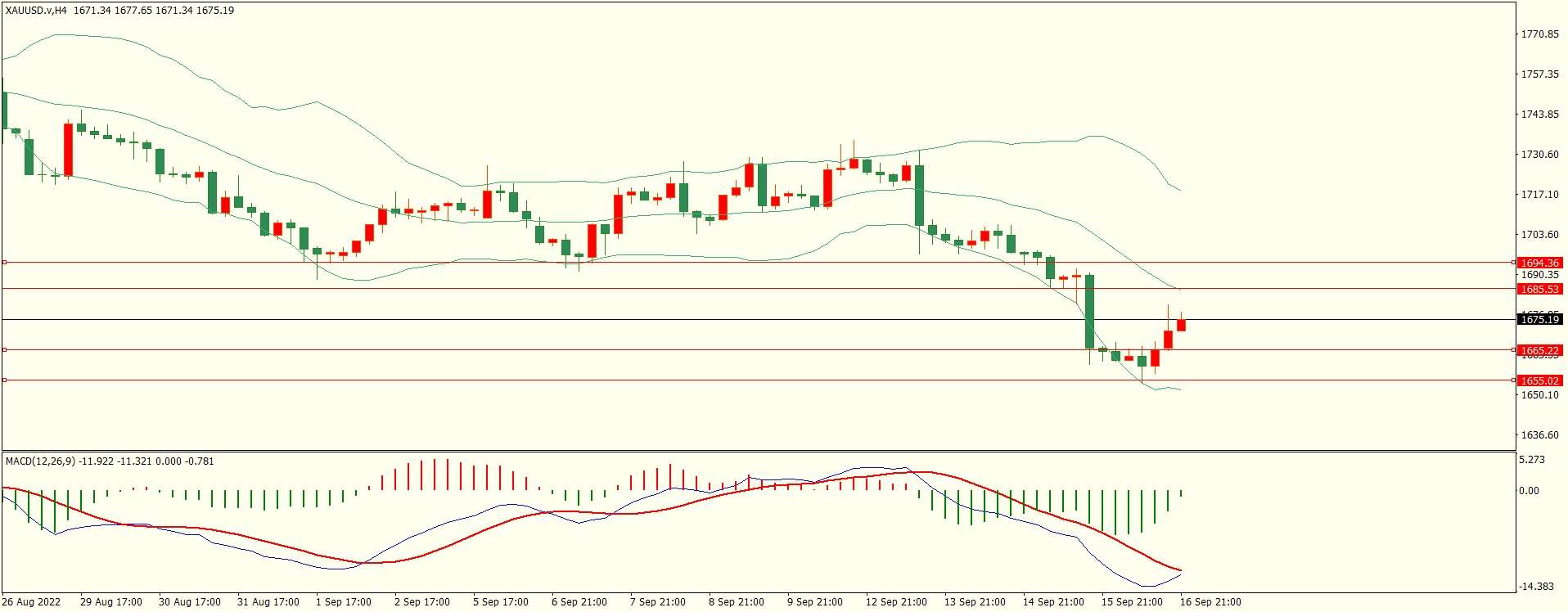Click the MACD scale value 5.273
Screen dimensions: 1568x612
tap(1532, 460)
